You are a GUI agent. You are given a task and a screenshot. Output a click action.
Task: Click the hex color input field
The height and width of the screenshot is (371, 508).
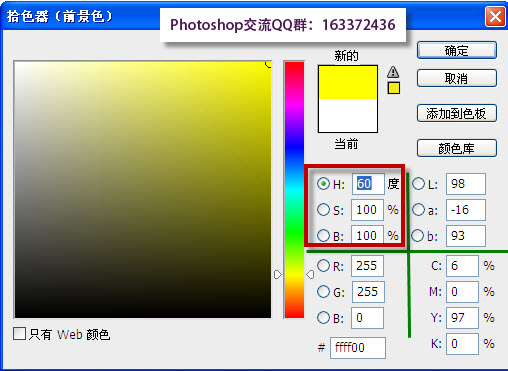click(358, 348)
